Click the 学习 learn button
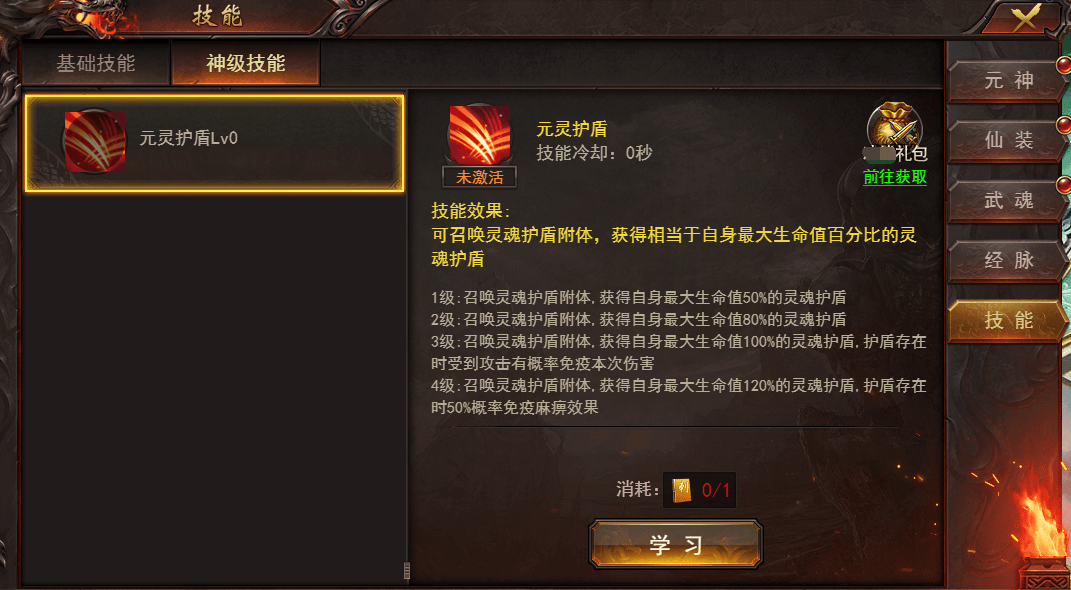The image size is (1071, 590). tap(676, 544)
